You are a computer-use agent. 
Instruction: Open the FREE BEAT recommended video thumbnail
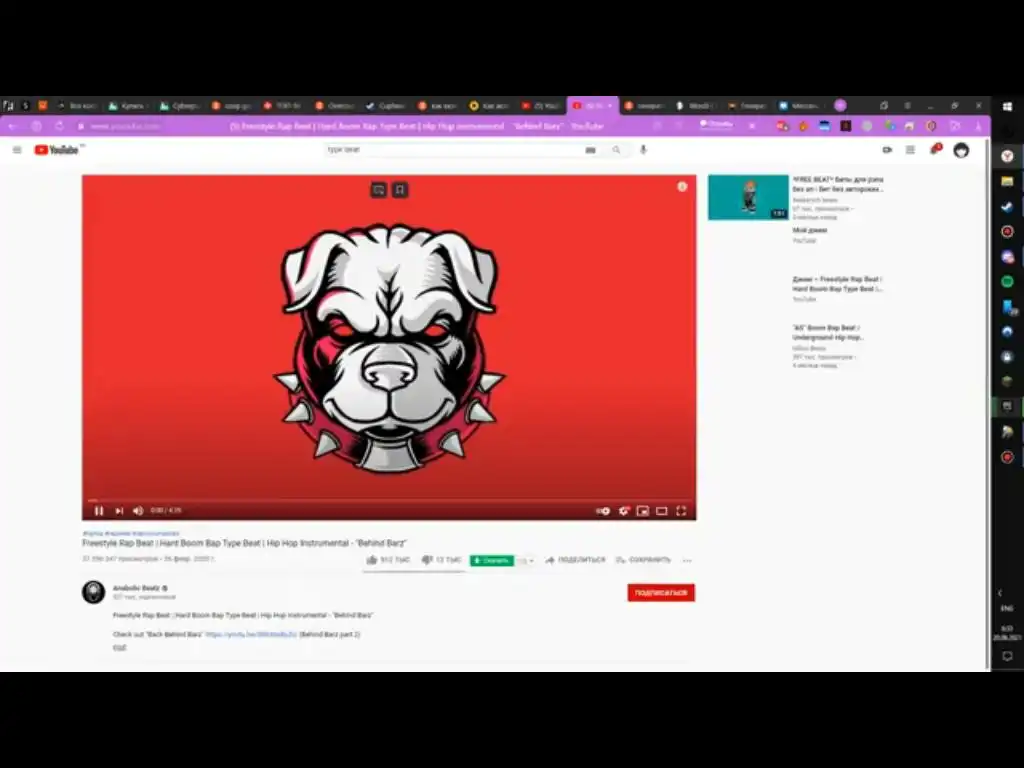pos(748,197)
